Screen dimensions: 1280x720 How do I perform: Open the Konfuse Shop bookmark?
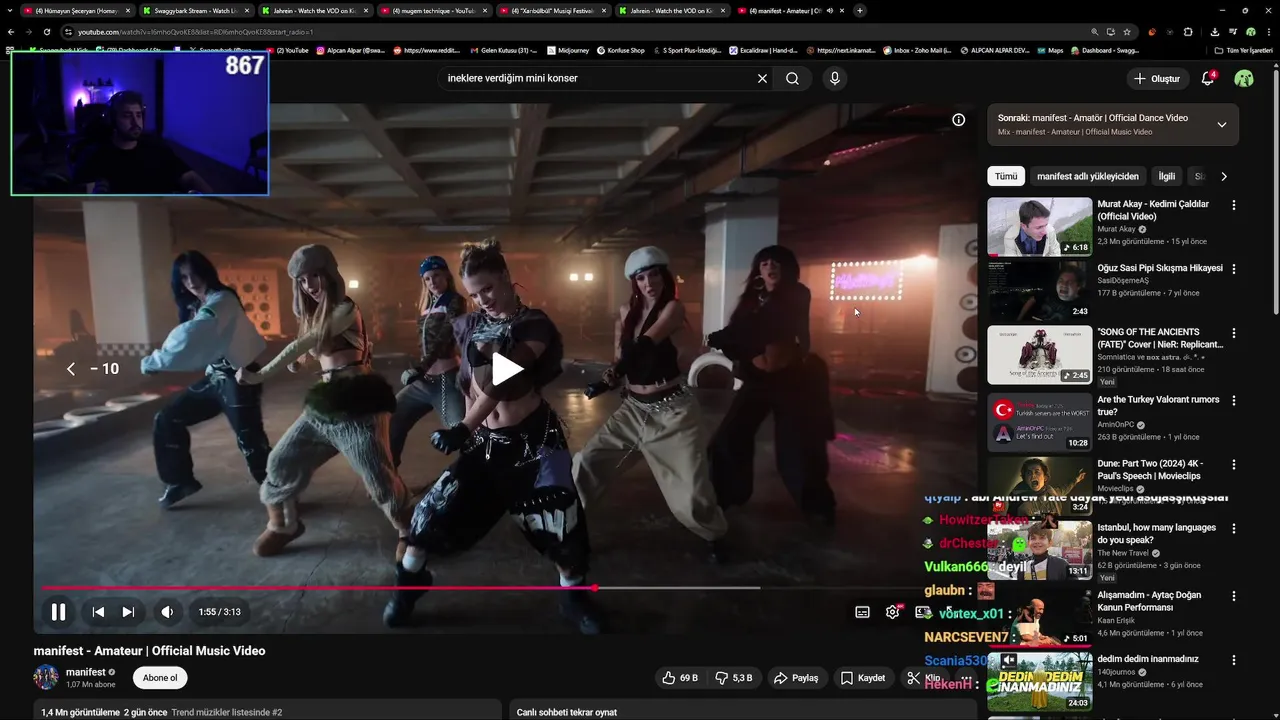point(621,50)
